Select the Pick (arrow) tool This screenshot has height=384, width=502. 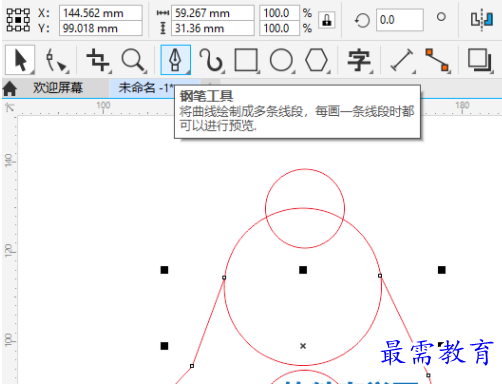click(x=20, y=60)
